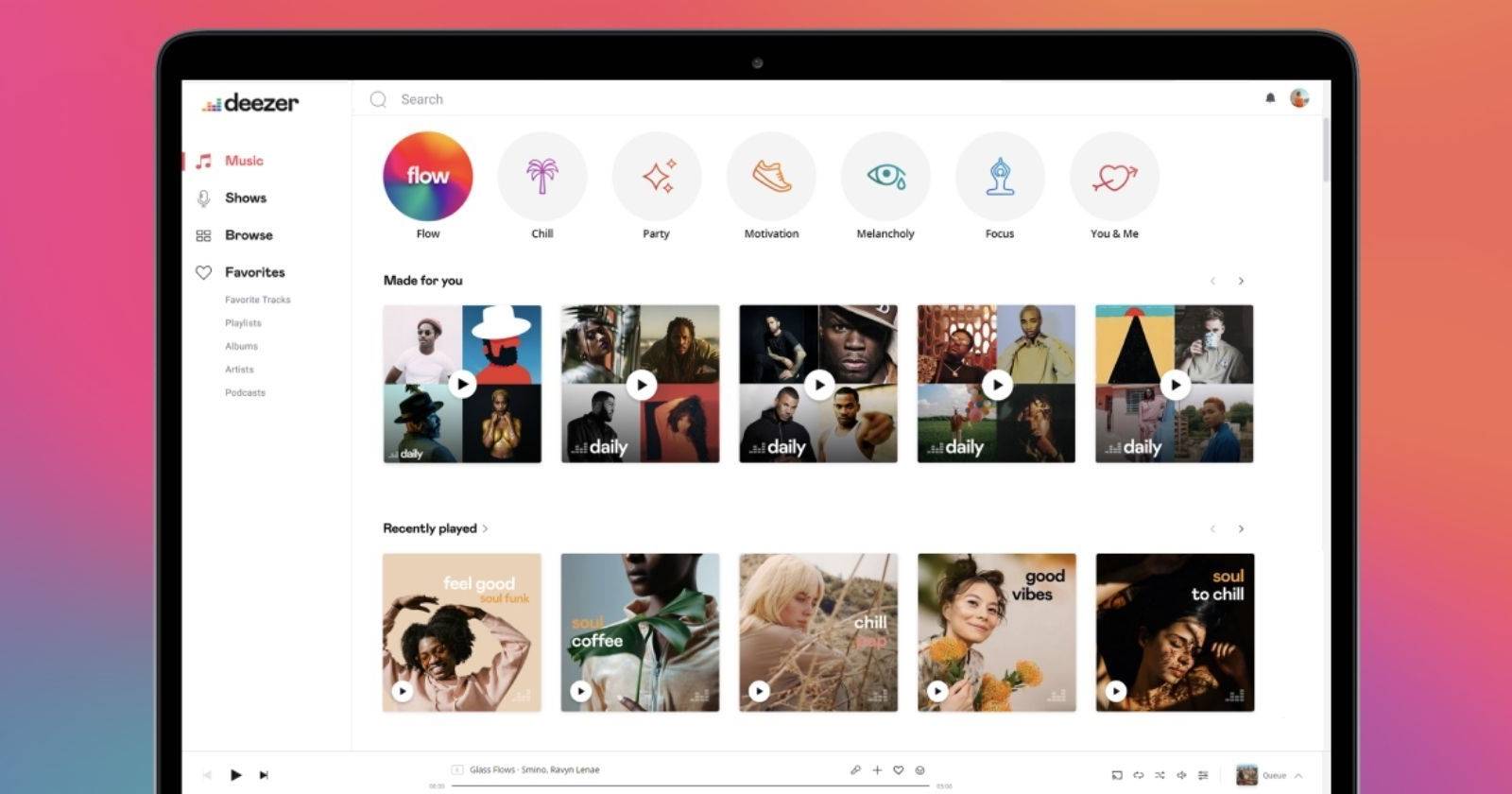This screenshot has height=794, width=1512.
Task: Expand the Queue chevron
Action: pyautogui.click(x=1298, y=775)
